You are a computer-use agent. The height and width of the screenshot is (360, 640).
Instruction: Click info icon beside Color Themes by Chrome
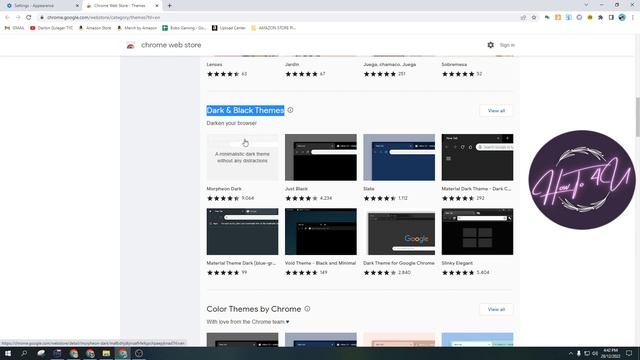[x=307, y=309]
